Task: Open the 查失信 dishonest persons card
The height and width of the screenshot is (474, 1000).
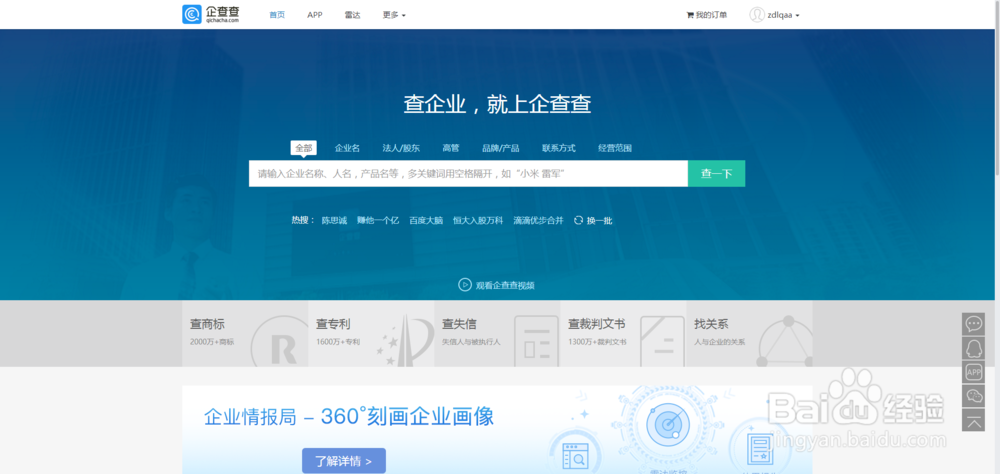Action: tap(497, 334)
